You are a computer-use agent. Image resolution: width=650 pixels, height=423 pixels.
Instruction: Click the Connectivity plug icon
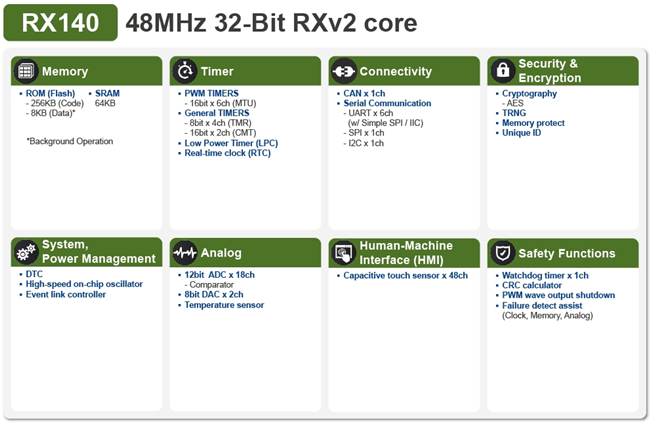coord(343,72)
